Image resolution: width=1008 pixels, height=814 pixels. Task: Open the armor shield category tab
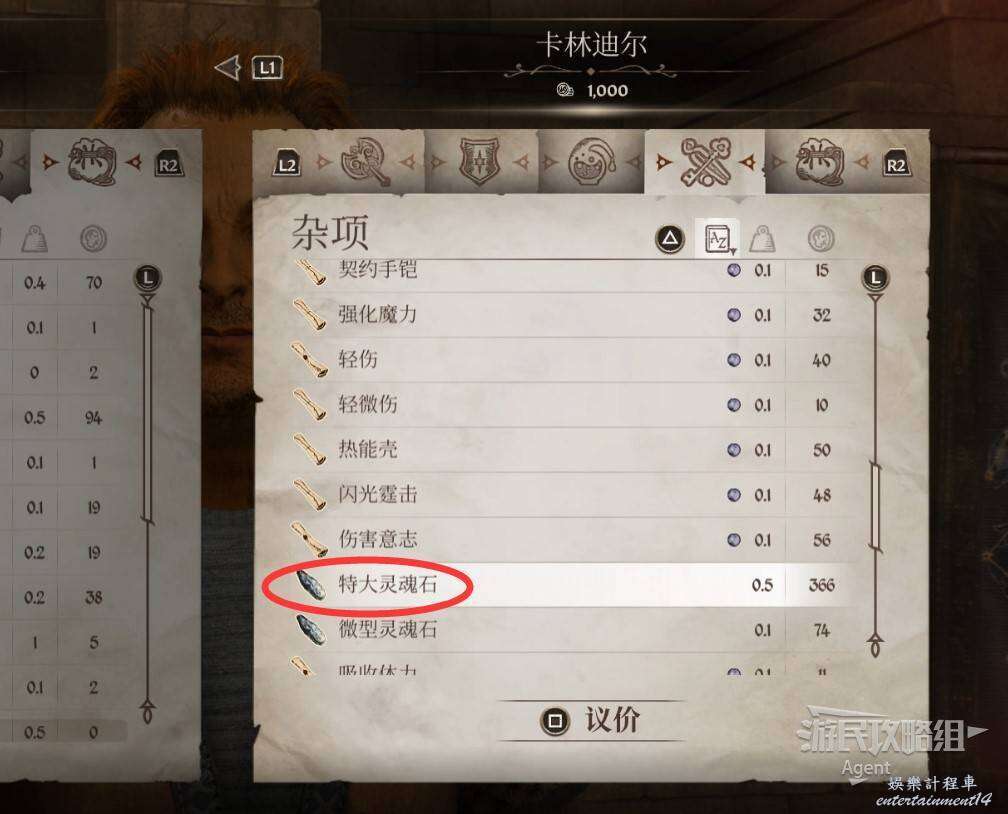tap(480, 162)
